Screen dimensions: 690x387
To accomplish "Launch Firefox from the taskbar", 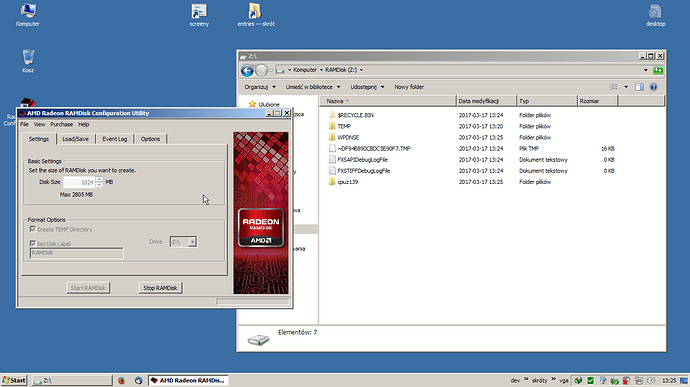I will pos(121,380).
